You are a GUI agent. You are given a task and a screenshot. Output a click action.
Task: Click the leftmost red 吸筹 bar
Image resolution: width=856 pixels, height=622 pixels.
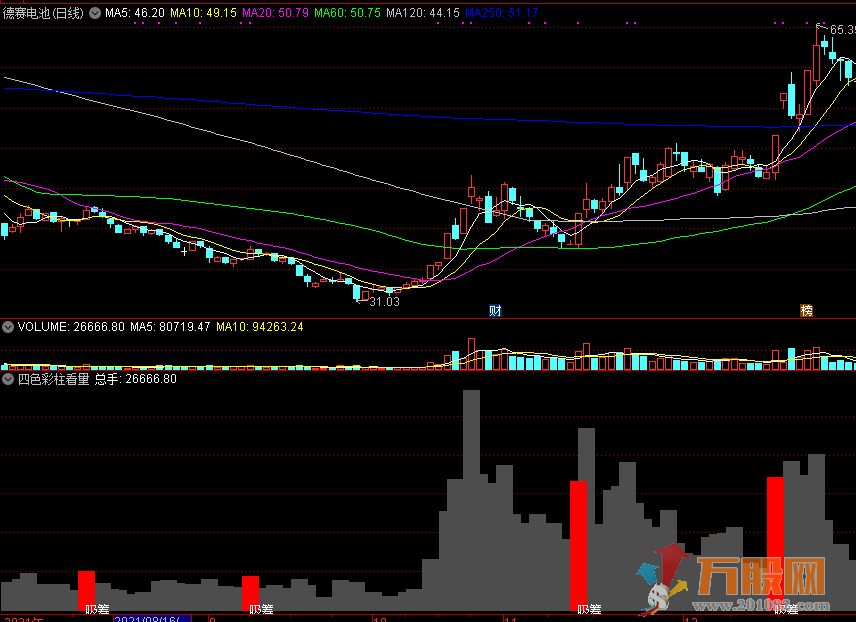coord(87,588)
